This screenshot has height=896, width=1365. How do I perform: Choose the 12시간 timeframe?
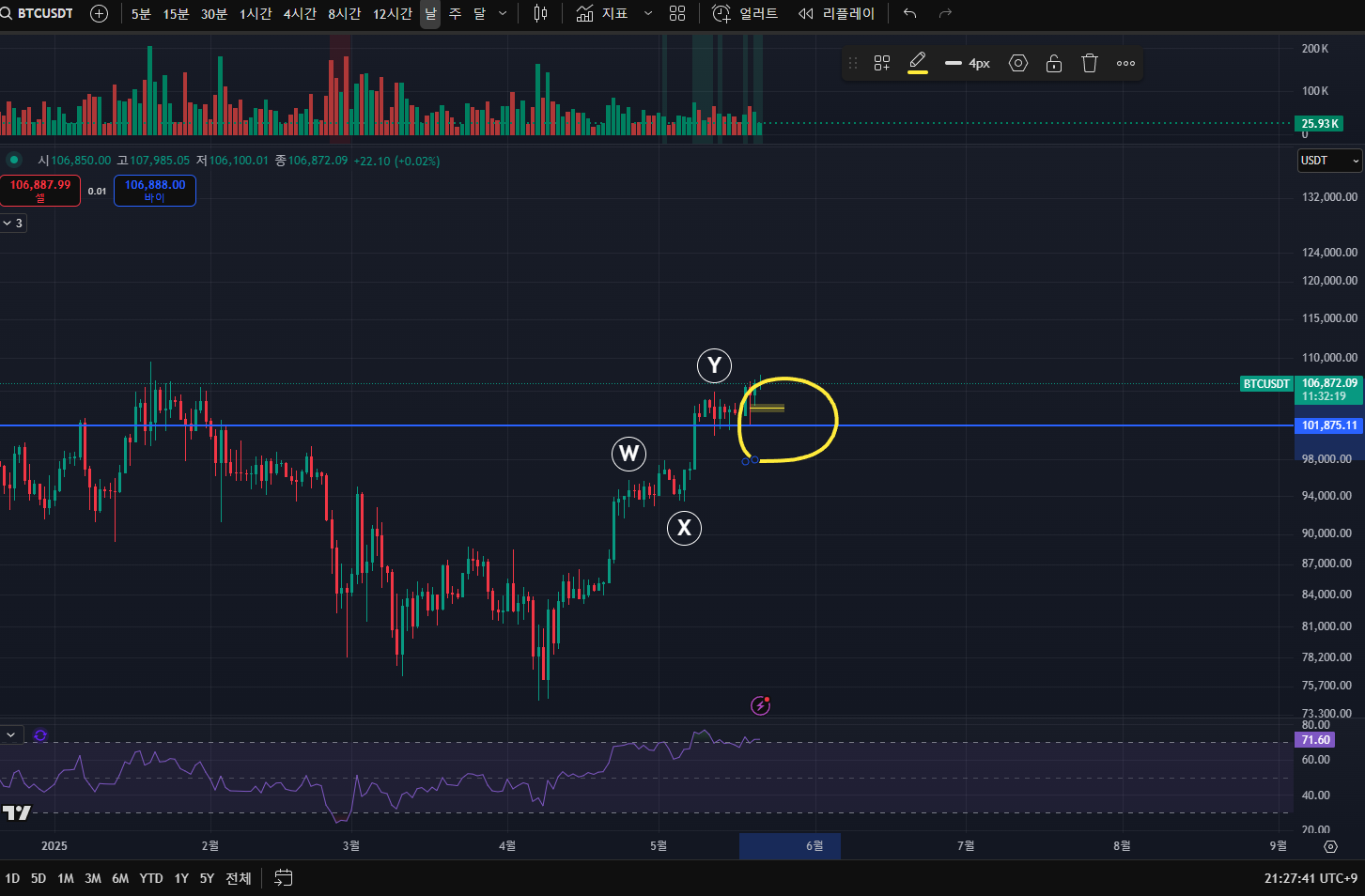[392, 13]
